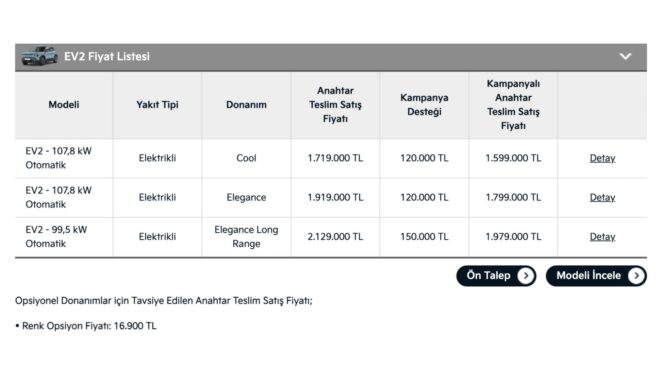The image size is (660, 371).
Task: Click the EV2 - 99,5 kW Otomatik model cell
Action: coord(64,237)
